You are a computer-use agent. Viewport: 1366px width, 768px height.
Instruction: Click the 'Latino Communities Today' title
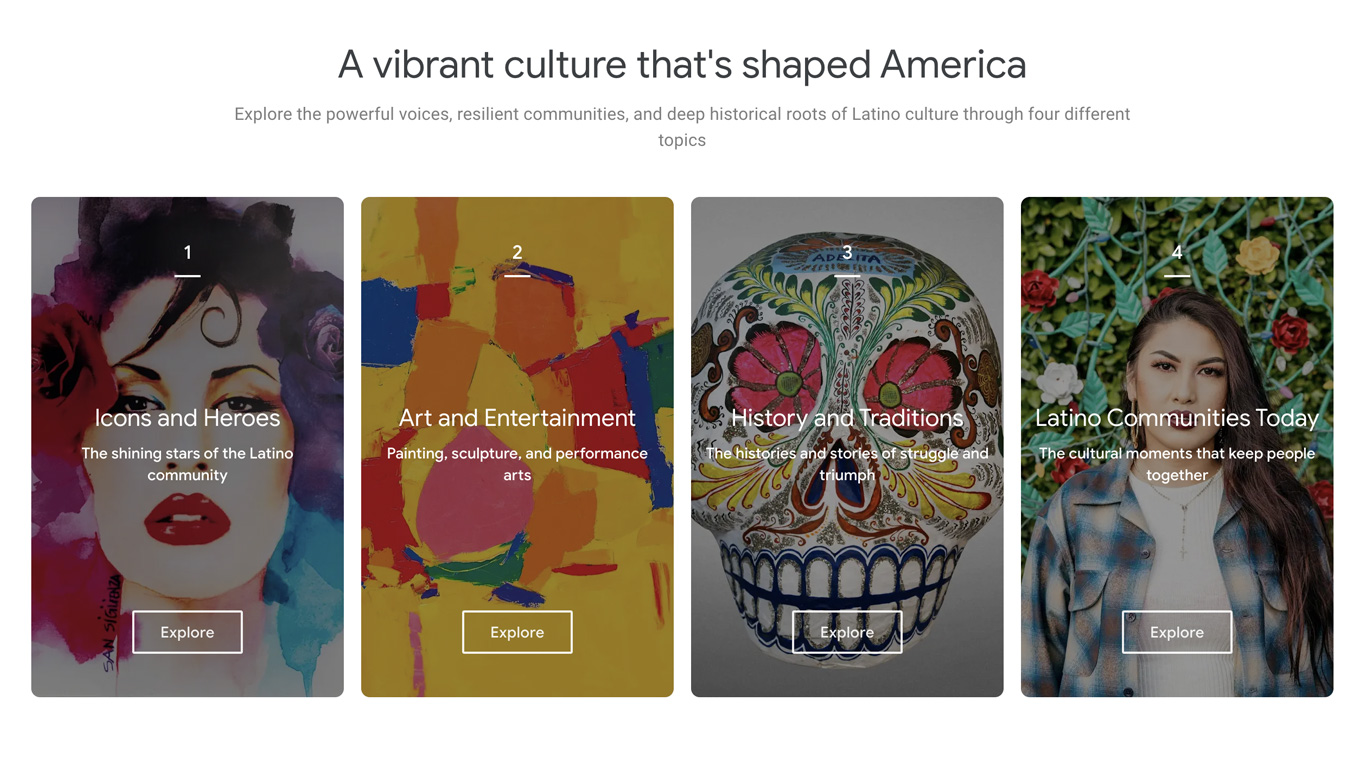[1176, 418]
